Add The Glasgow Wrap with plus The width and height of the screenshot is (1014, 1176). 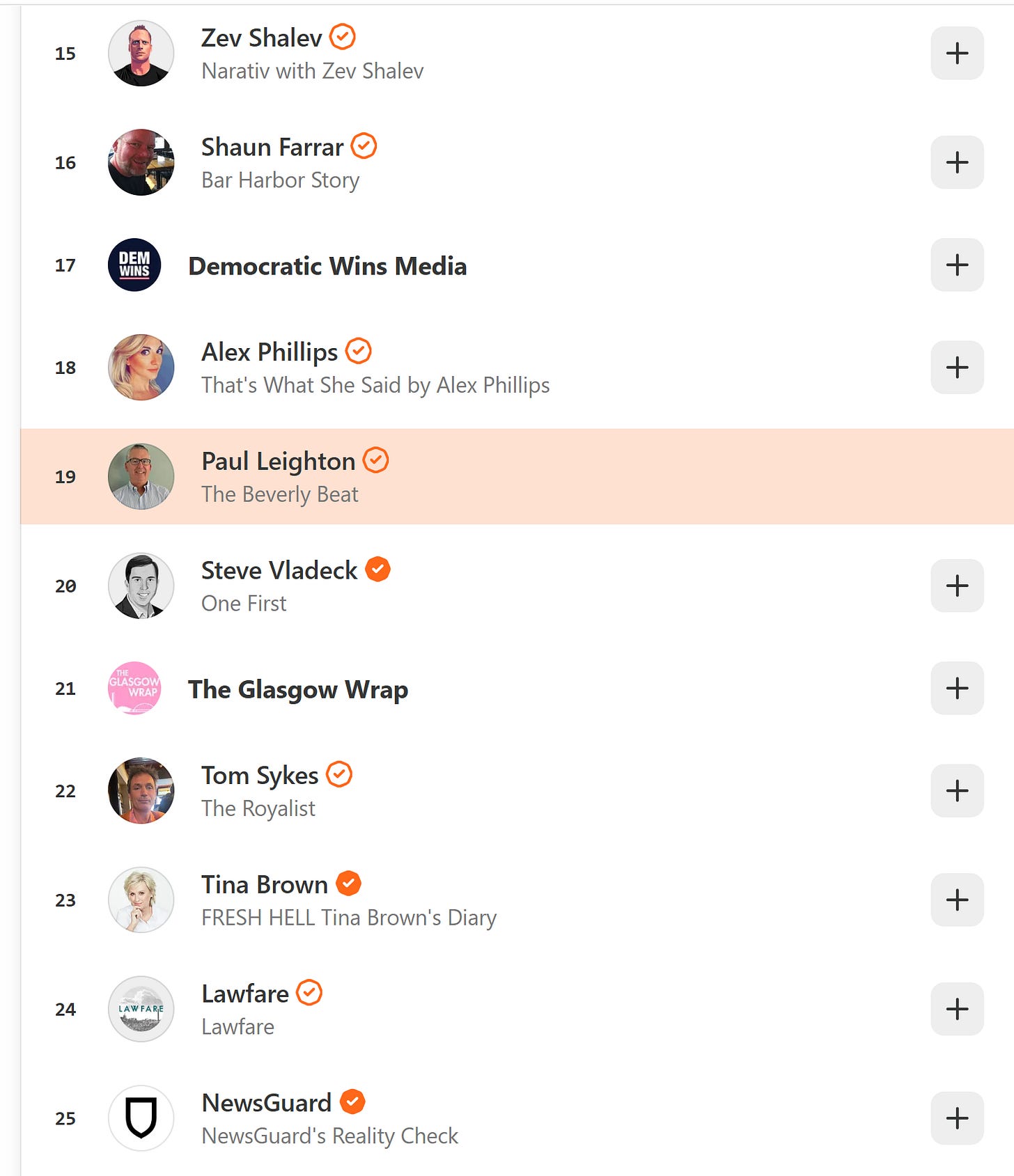(957, 688)
